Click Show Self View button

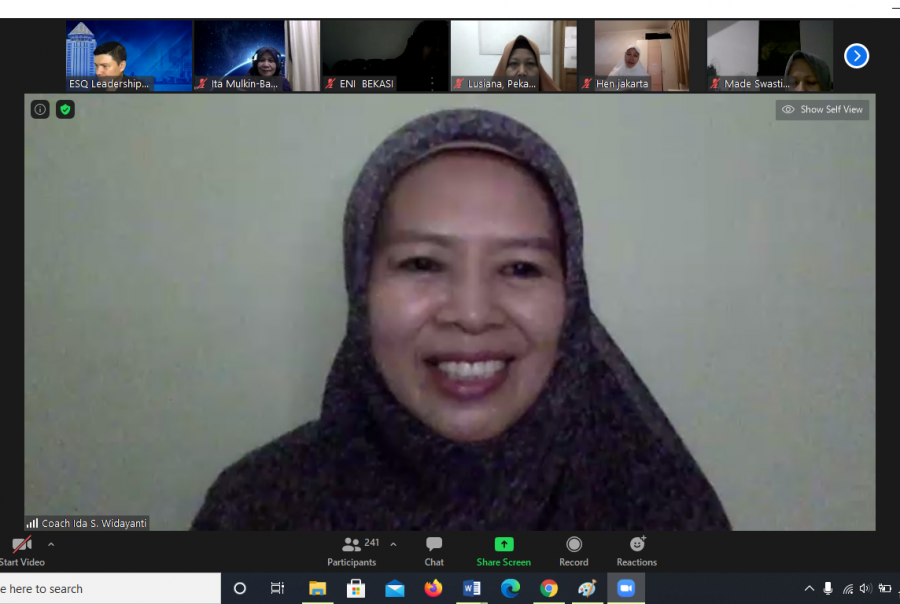[822, 110]
